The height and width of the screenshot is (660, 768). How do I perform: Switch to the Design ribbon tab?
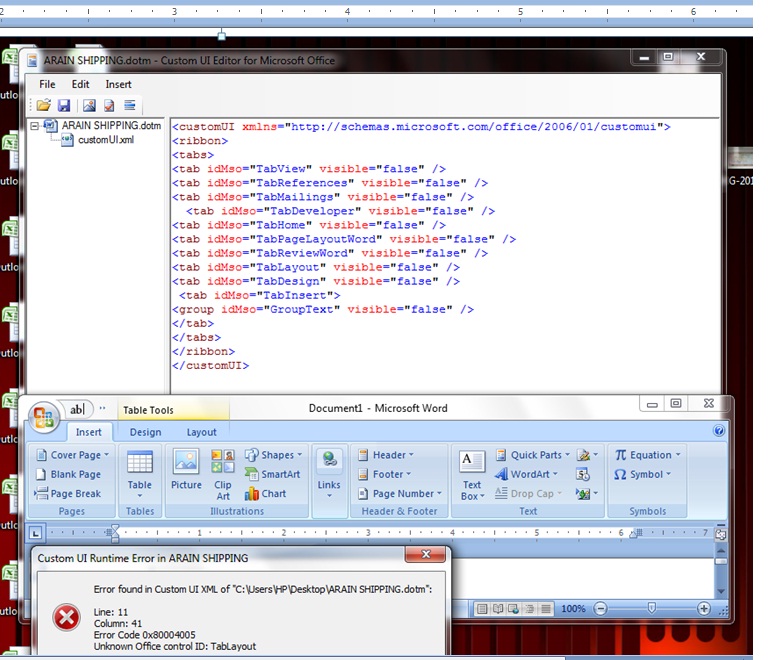point(145,432)
